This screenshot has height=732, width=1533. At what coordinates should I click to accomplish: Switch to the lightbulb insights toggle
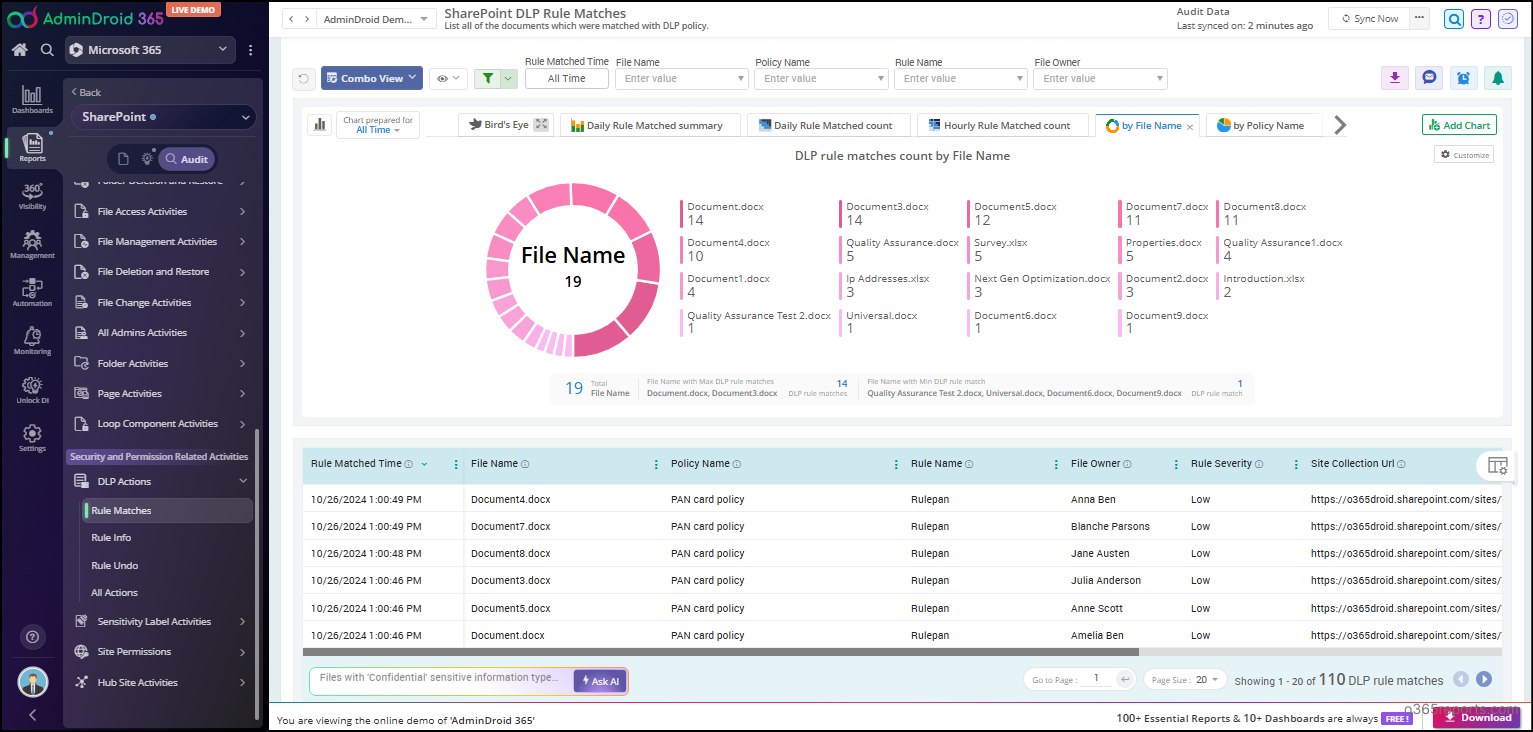[147, 159]
